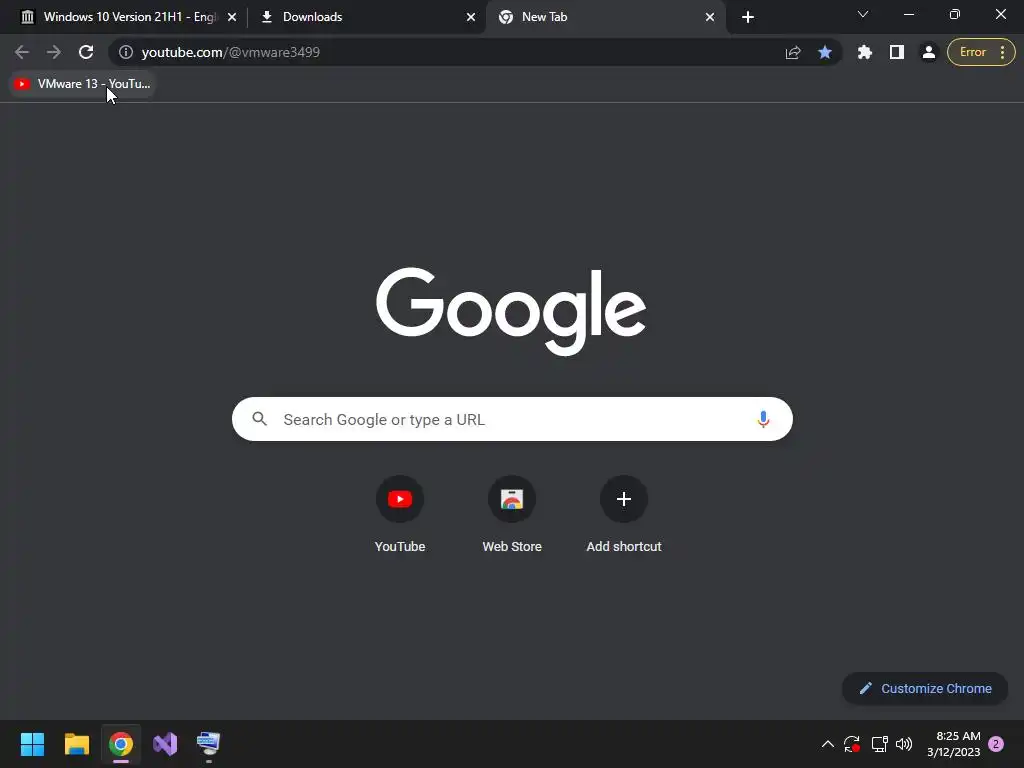The height and width of the screenshot is (768, 1024).
Task: Close the Windows 10 Version 21H1 tab
Action: (232, 17)
